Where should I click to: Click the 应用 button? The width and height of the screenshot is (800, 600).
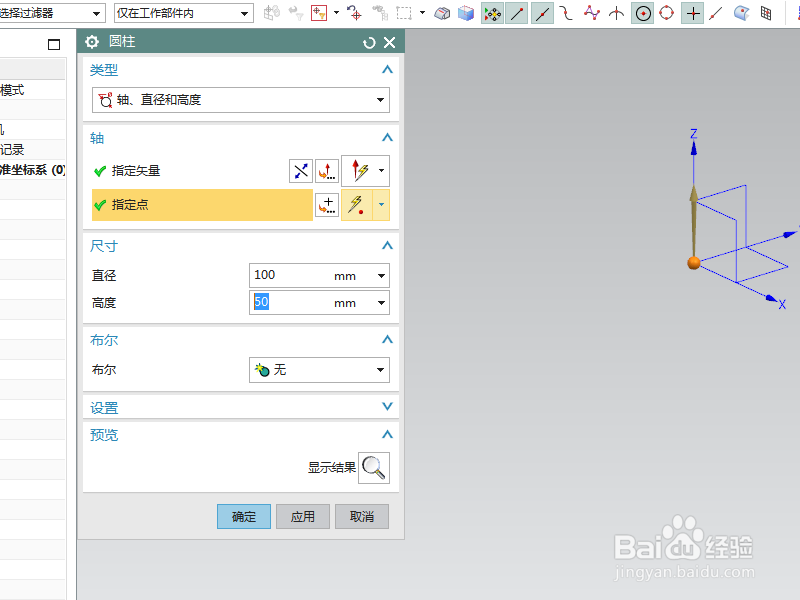coord(302,516)
